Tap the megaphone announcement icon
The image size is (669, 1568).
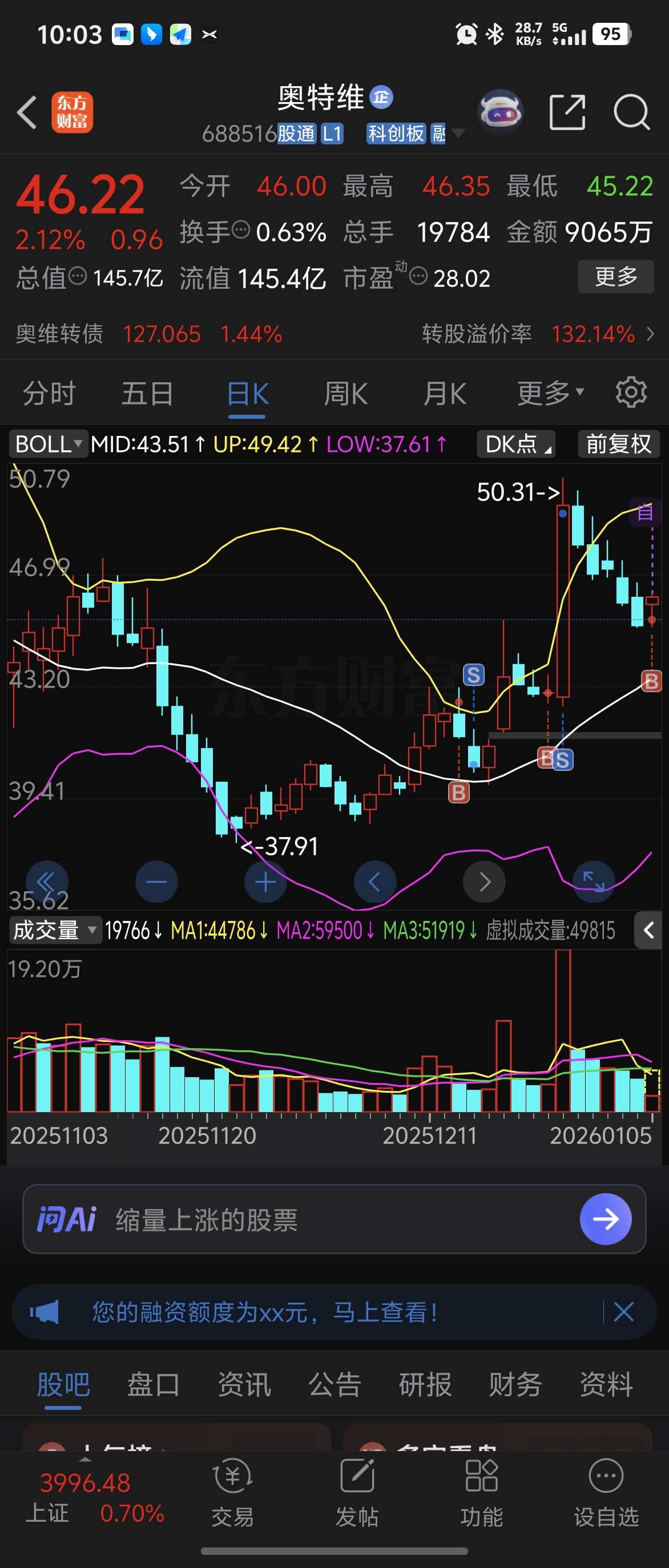tap(45, 1312)
